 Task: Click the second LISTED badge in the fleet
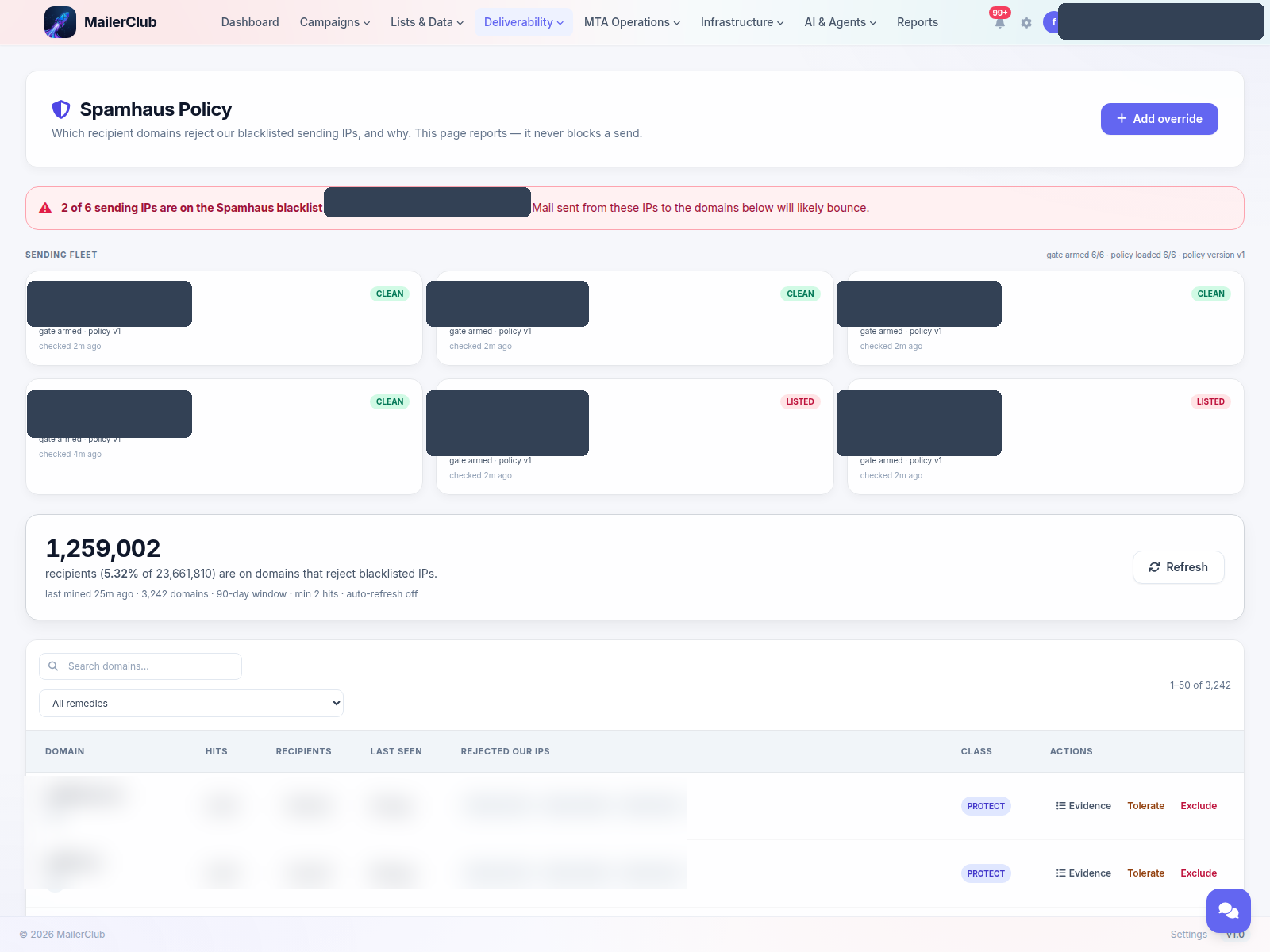point(1210,401)
